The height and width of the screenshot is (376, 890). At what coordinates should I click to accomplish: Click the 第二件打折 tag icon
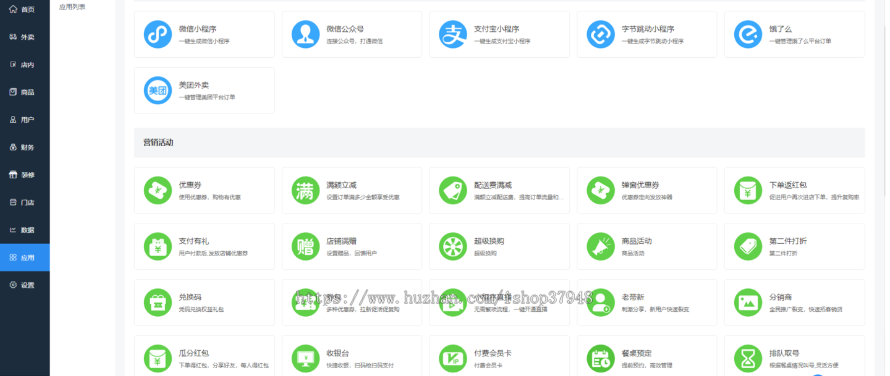pos(748,247)
